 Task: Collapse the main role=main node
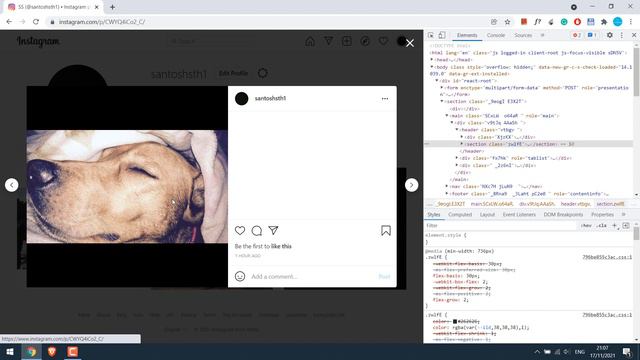[x=447, y=116]
